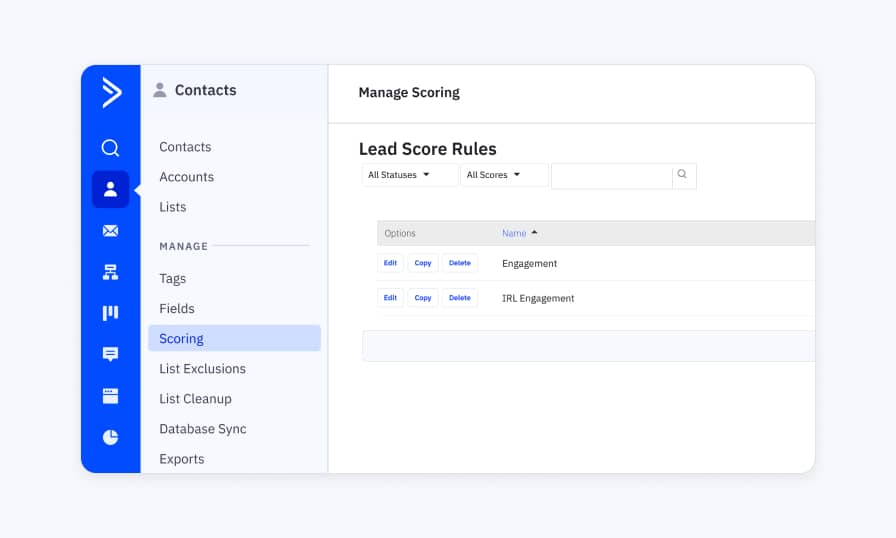Click the ActiveCampaign logo icon
Viewport: 896px width, 538px height.
(x=111, y=93)
